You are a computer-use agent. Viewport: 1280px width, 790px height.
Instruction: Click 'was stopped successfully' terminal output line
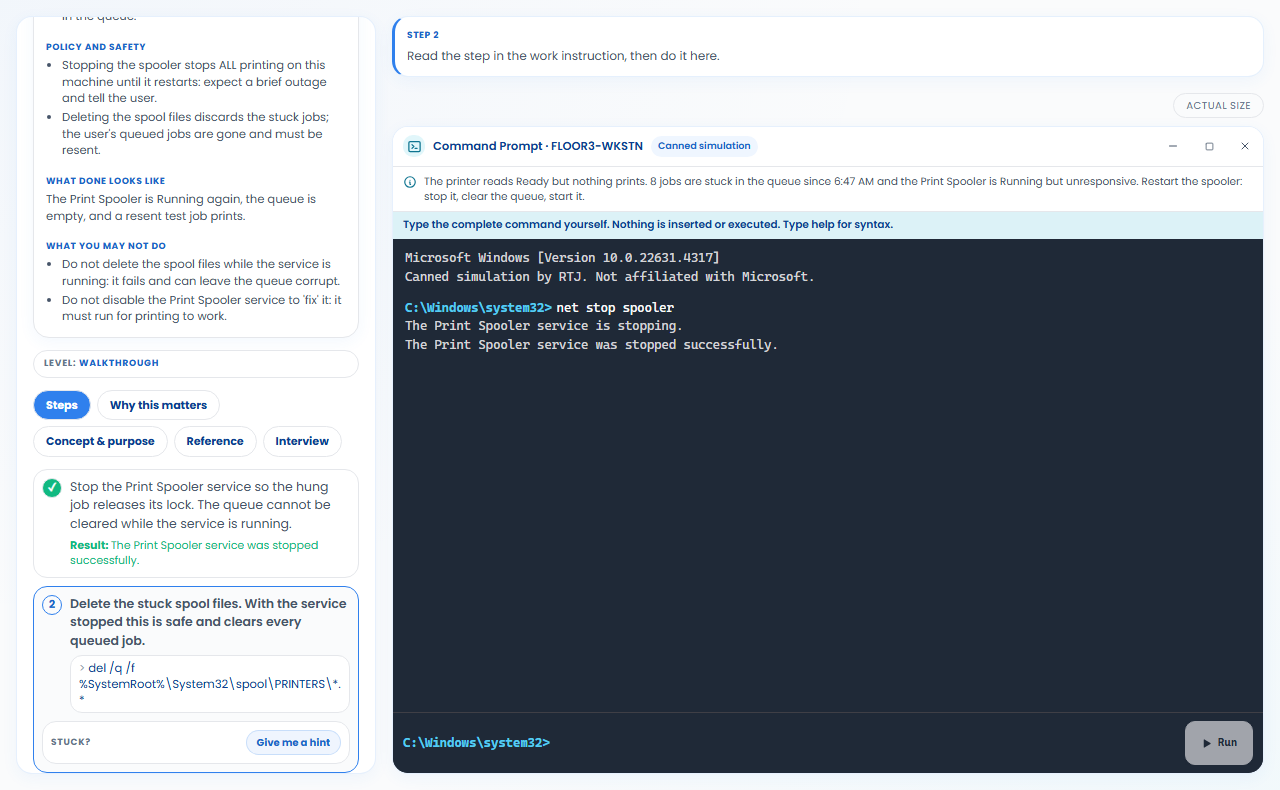(x=591, y=345)
